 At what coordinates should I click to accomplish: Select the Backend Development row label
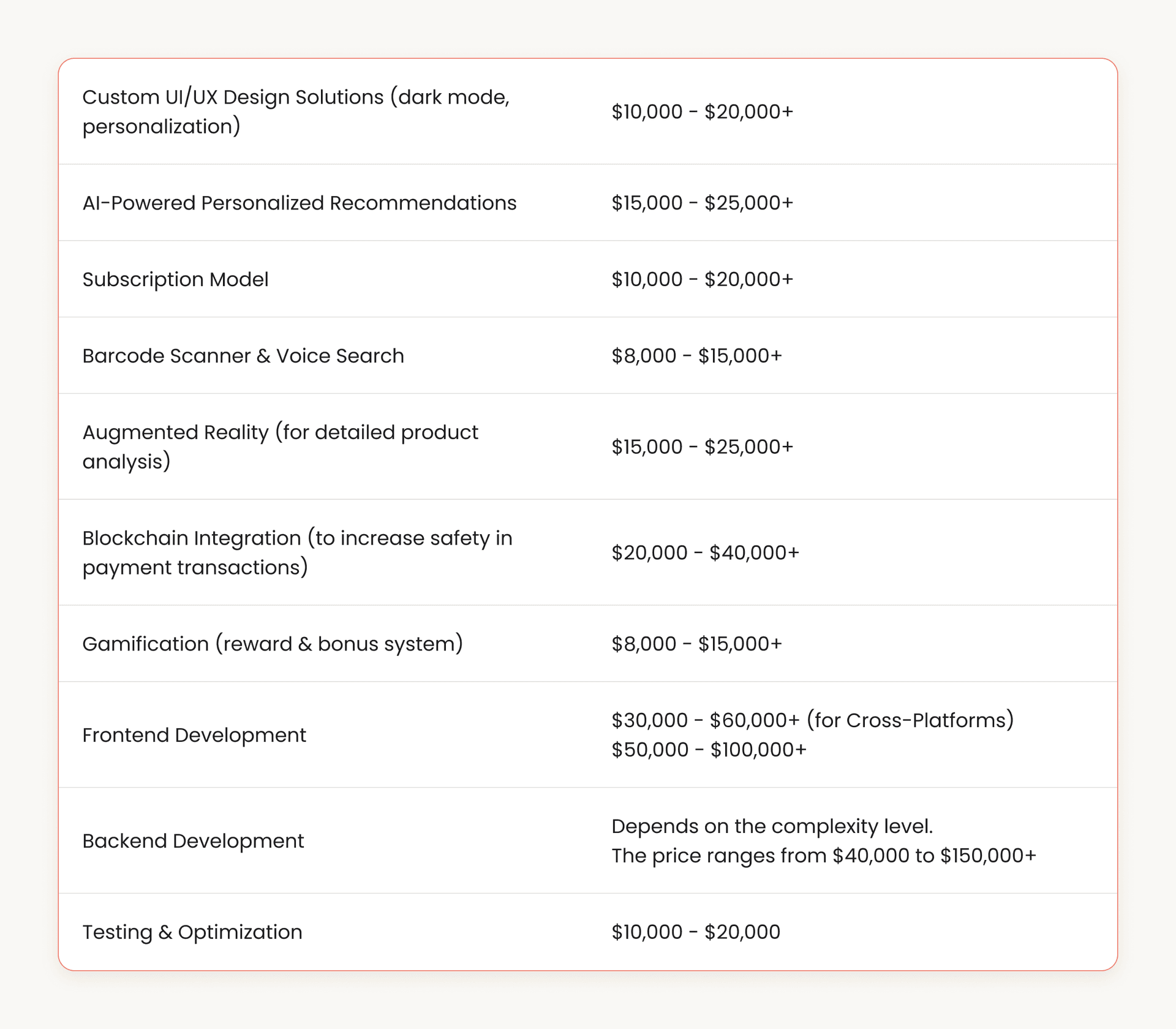point(193,840)
